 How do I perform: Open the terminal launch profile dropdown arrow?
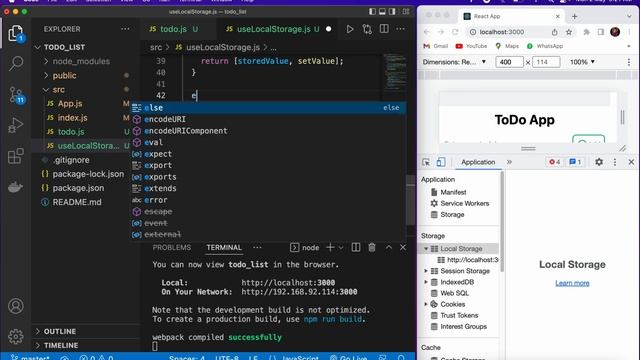(x=341, y=247)
